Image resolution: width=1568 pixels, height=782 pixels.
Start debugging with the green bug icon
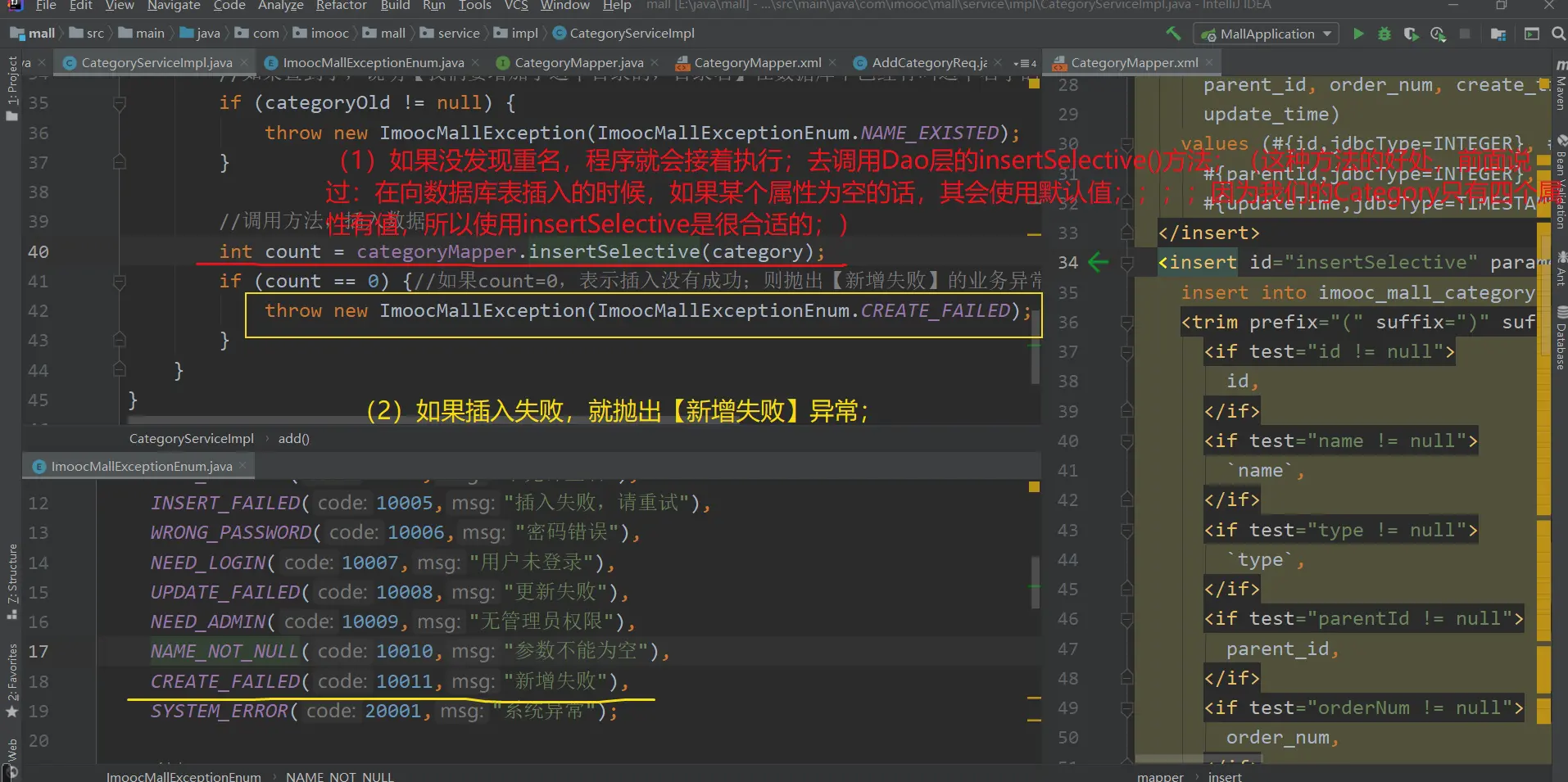point(1384,34)
